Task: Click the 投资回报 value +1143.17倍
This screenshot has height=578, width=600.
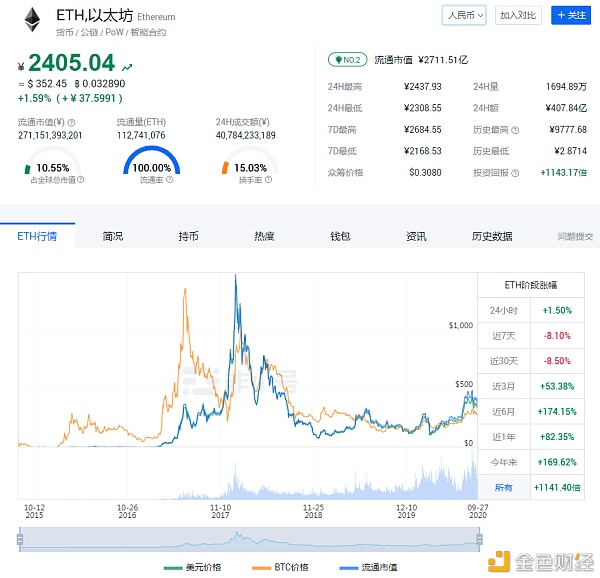Action: (x=564, y=173)
